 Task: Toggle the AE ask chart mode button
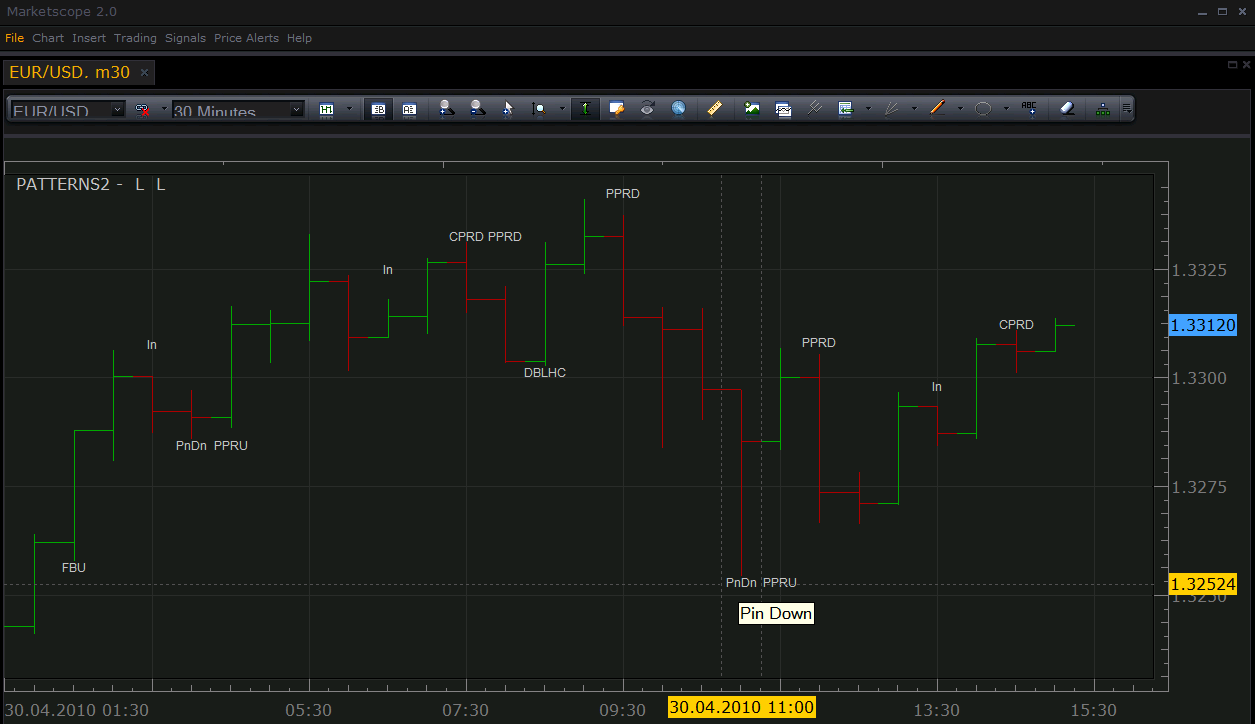point(409,109)
